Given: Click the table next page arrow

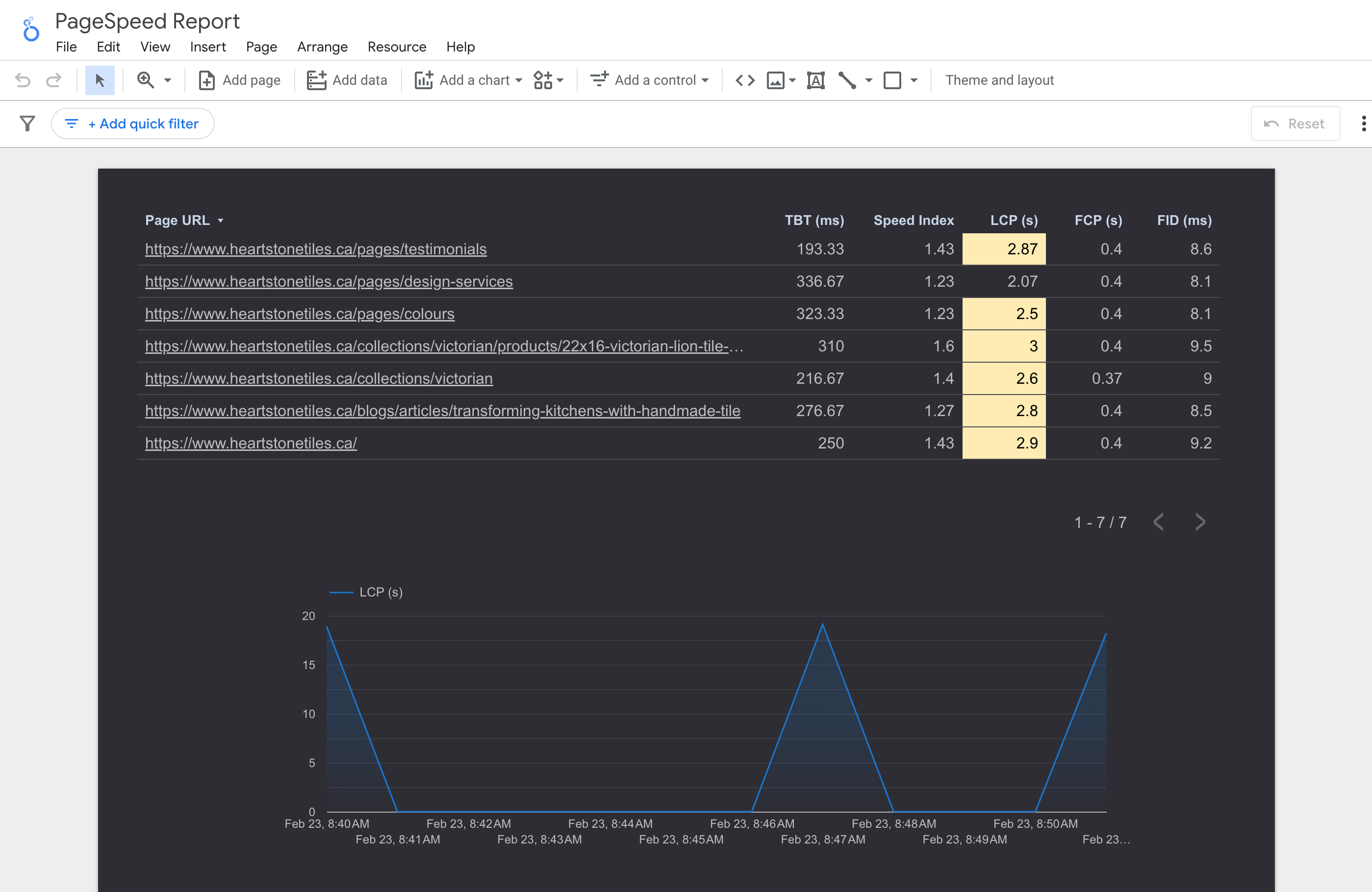Looking at the screenshot, I should point(1200,521).
